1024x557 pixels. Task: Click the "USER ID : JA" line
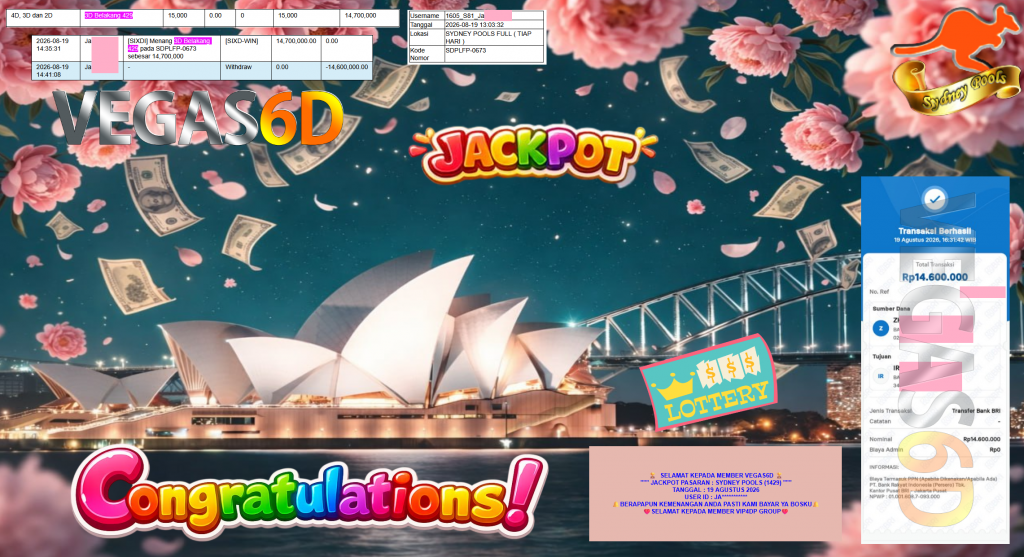pyautogui.click(x=716, y=497)
